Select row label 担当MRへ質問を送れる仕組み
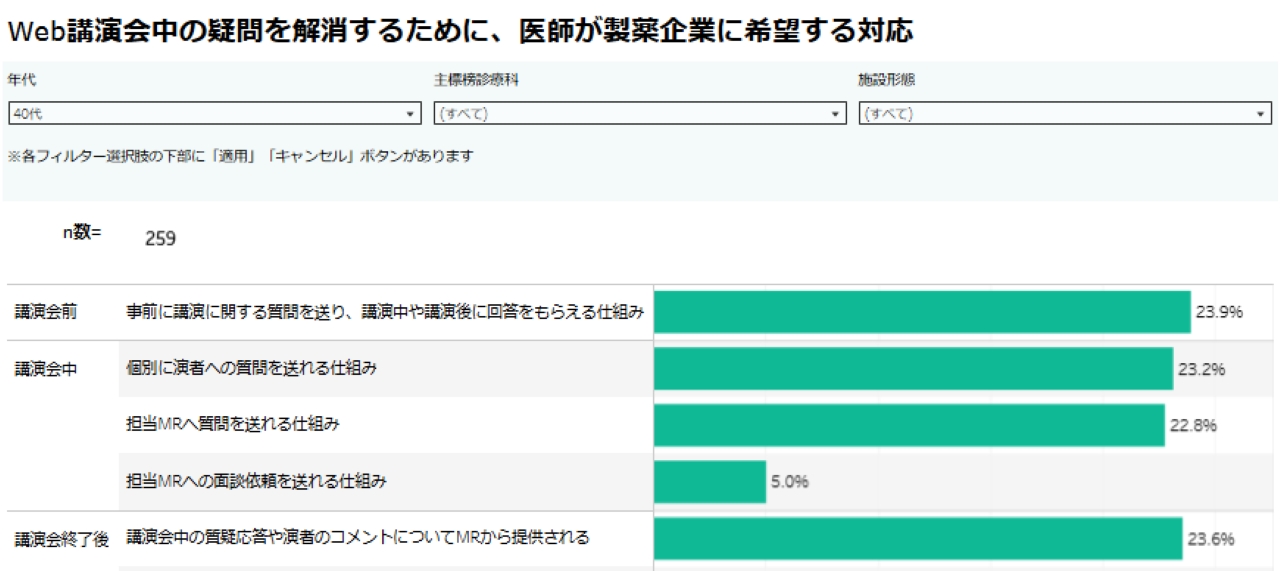Screen dimensions: 1280x571 233,425
